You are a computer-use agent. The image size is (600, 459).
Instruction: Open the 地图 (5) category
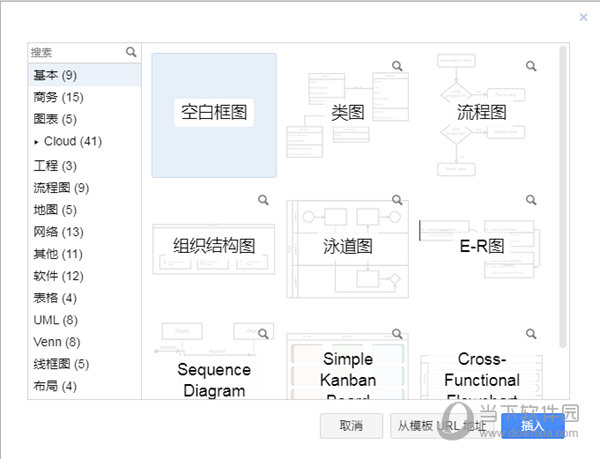85,210
